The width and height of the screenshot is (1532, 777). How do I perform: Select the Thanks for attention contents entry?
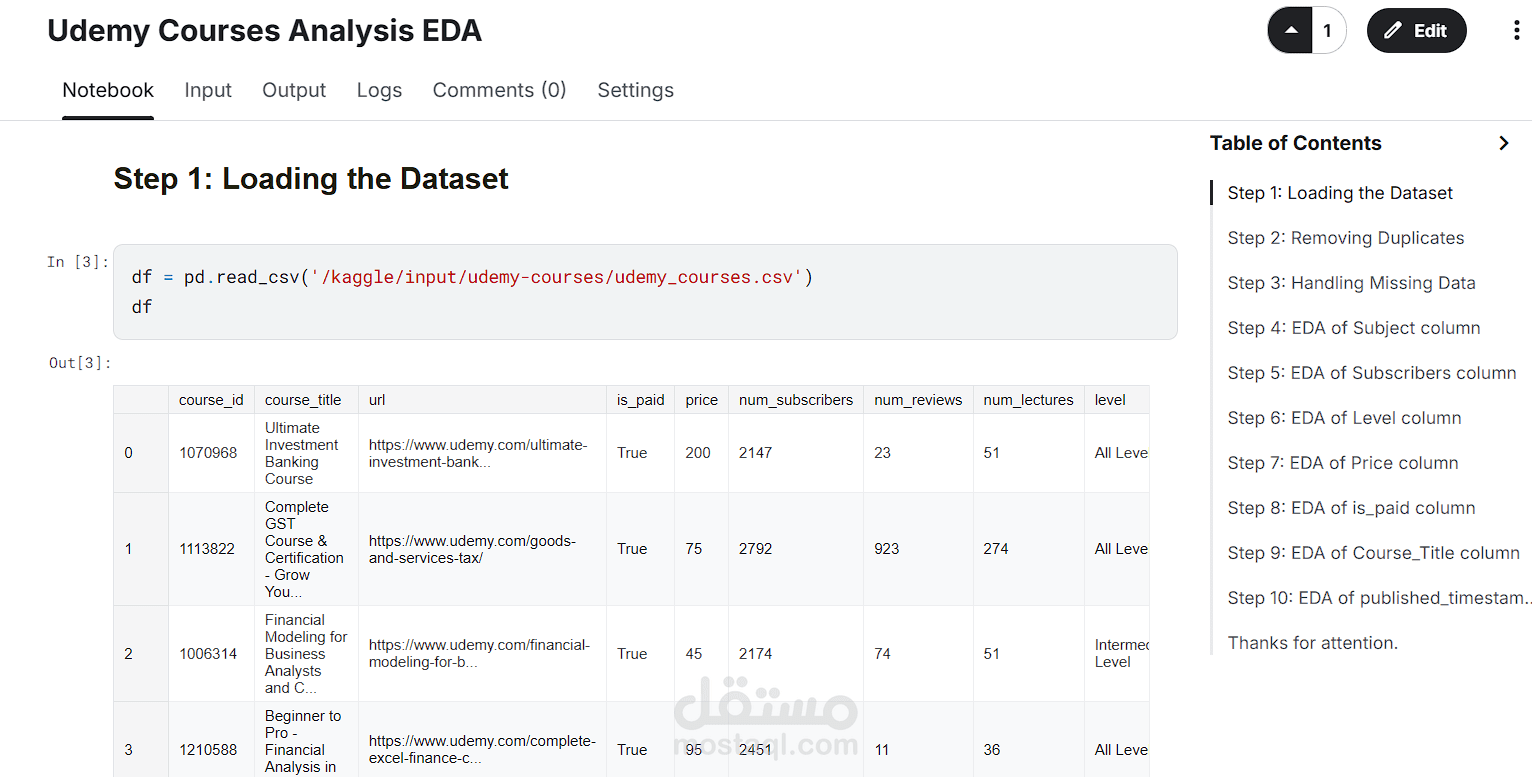pos(1313,643)
